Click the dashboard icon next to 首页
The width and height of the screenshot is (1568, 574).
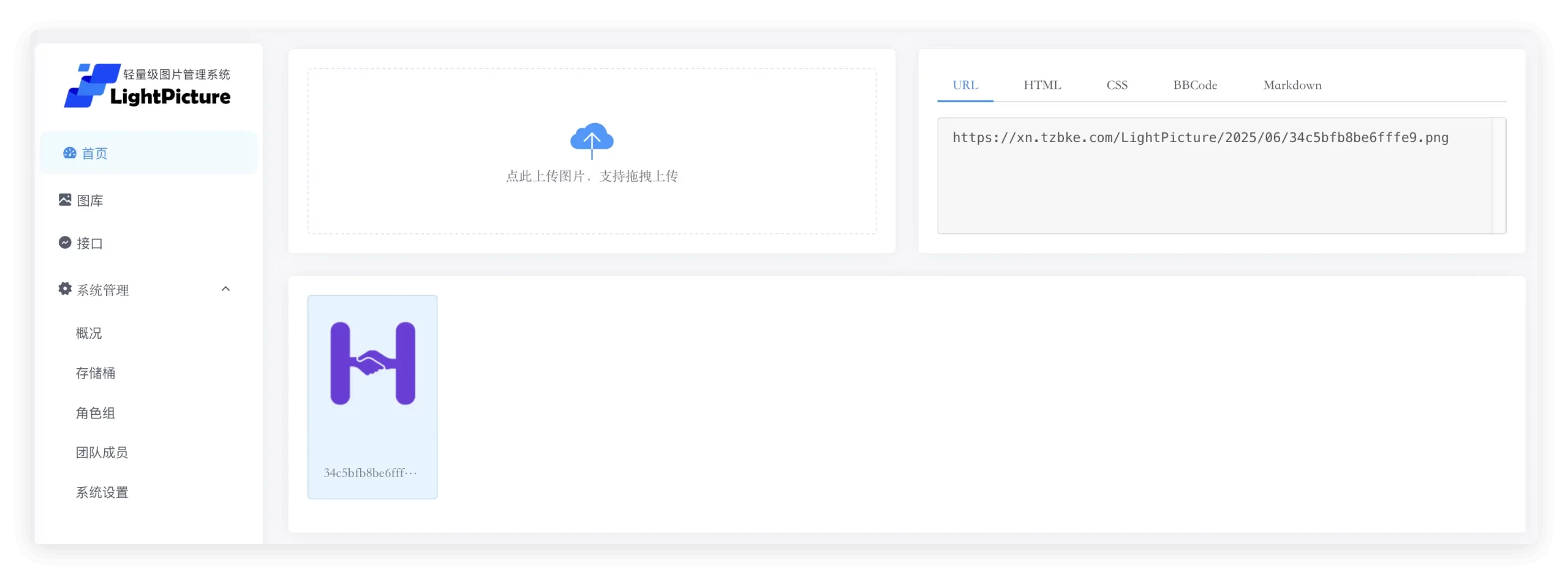pyautogui.click(x=69, y=153)
